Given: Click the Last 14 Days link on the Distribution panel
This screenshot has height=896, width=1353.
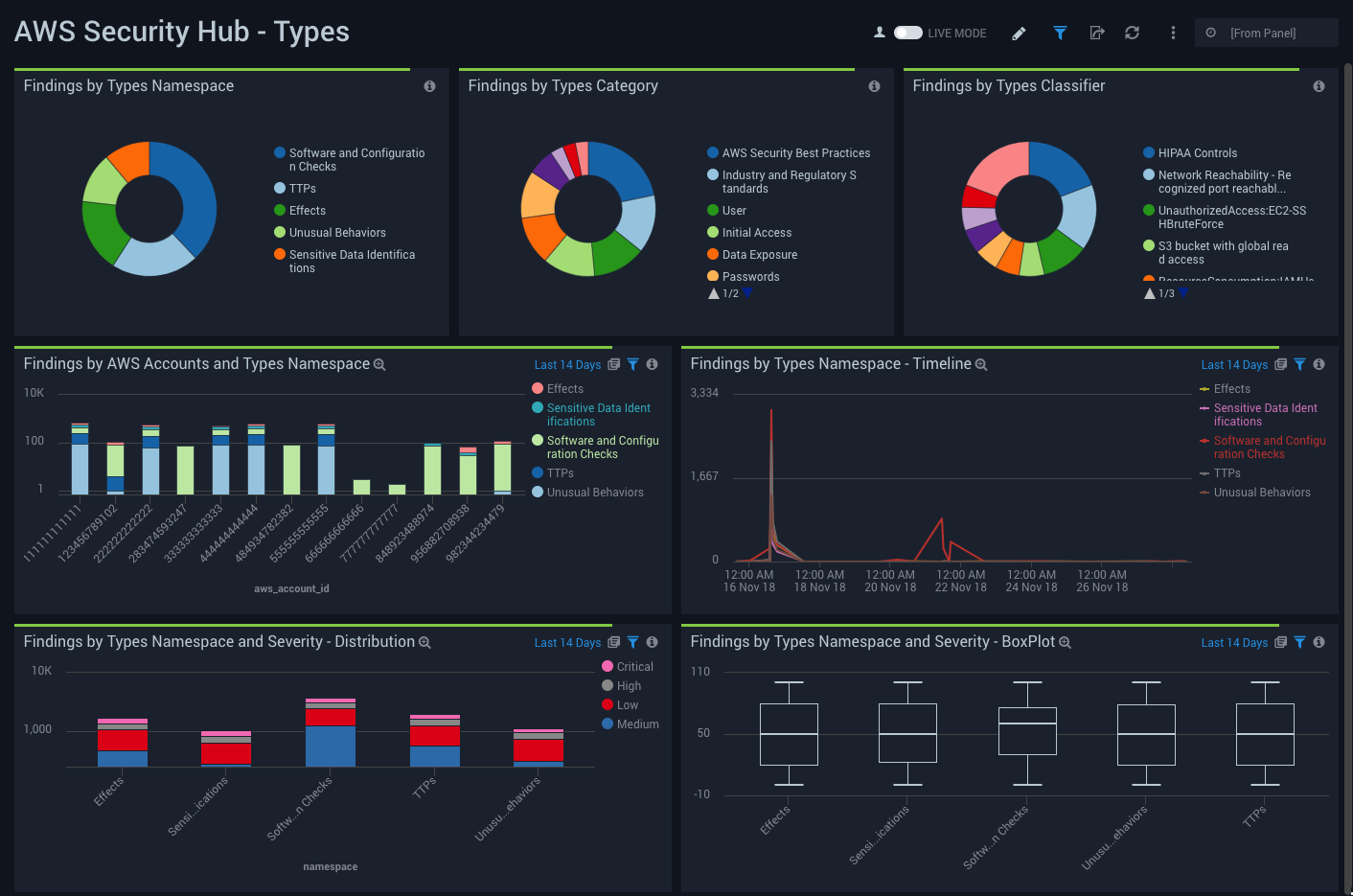Looking at the screenshot, I should tap(567, 642).
